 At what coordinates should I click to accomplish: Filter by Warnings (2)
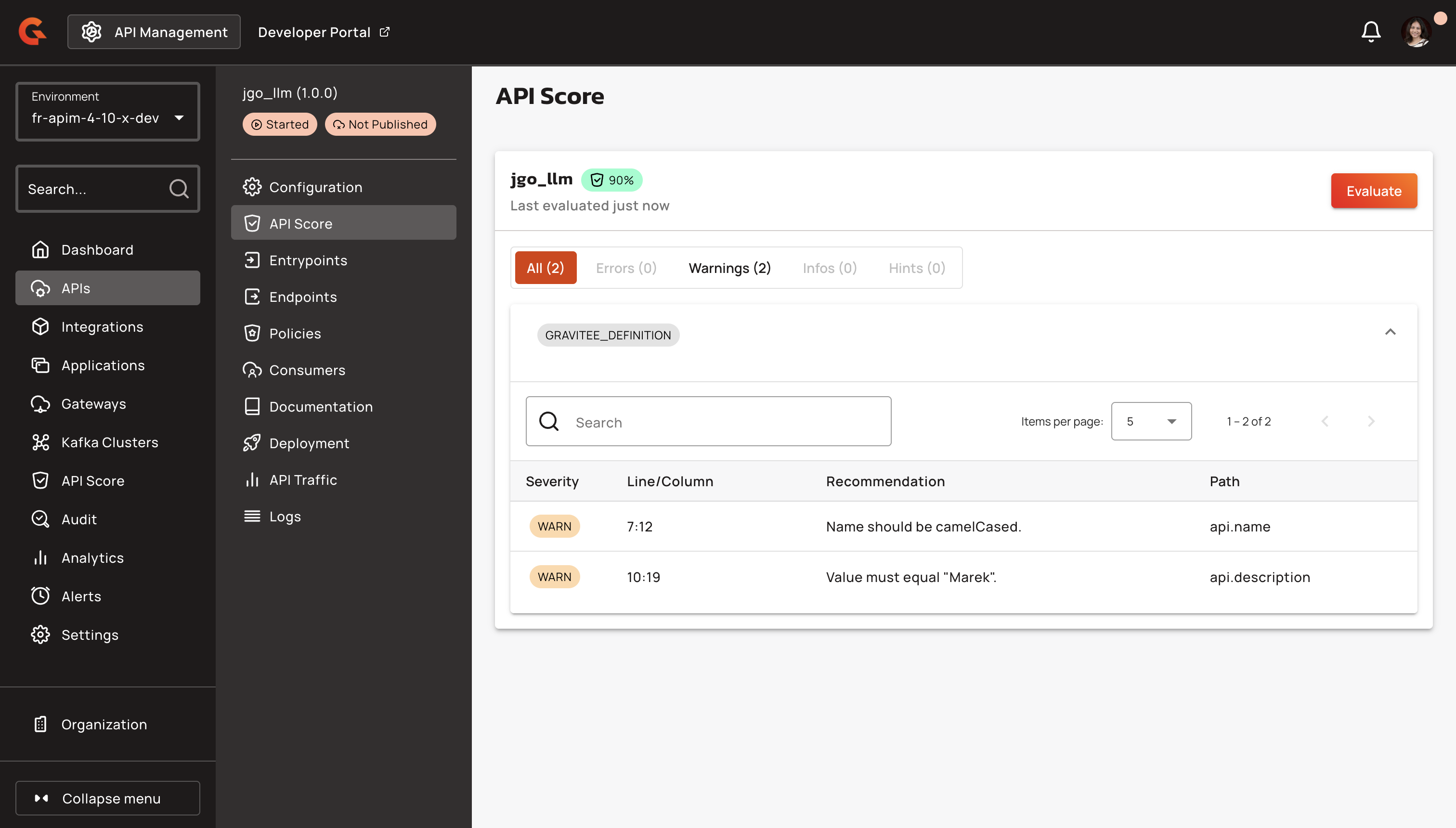pyautogui.click(x=729, y=268)
